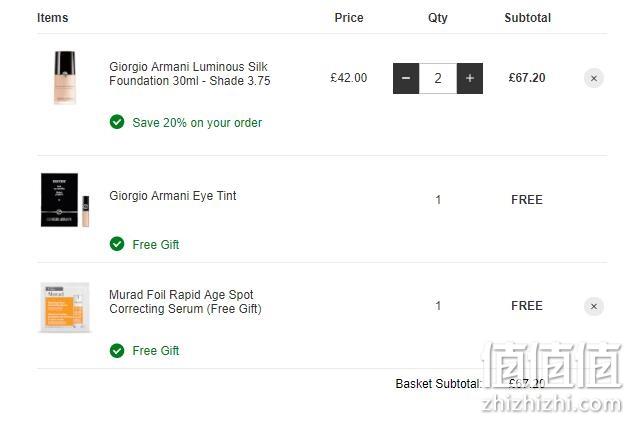
Task: Click Free Gift label under Eye Tint
Action: tap(156, 244)
